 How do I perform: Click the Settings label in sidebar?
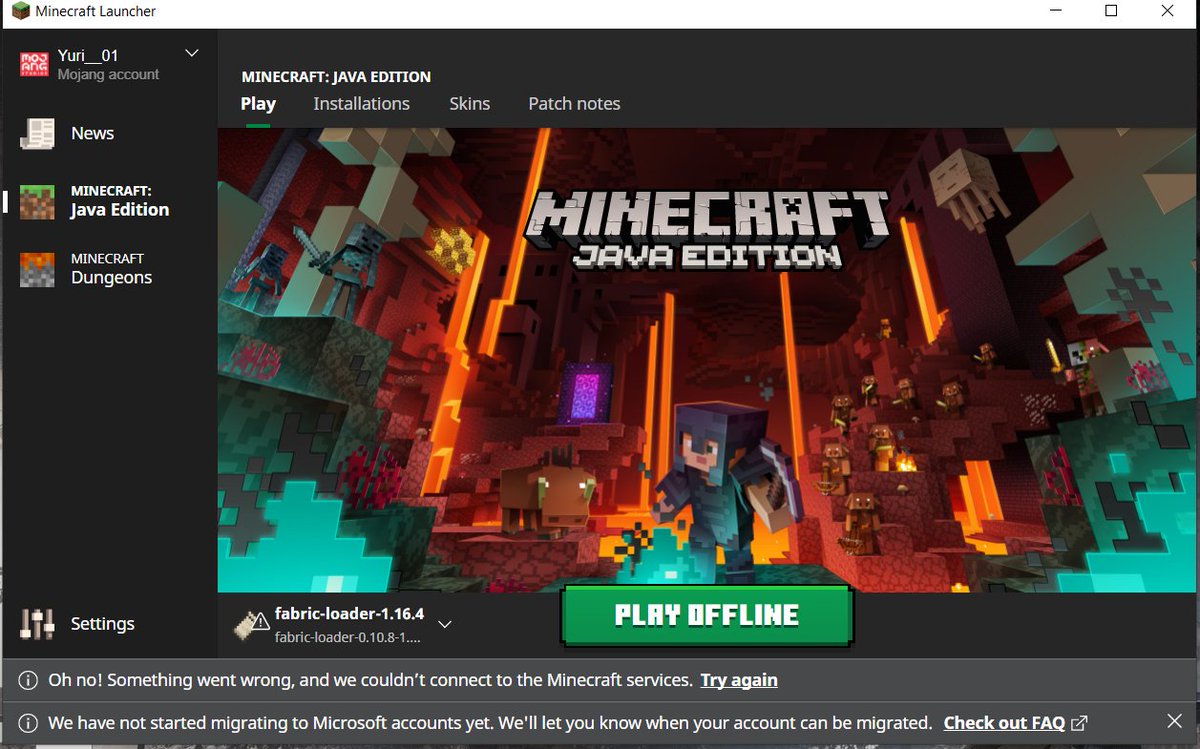tap(102, 624)
